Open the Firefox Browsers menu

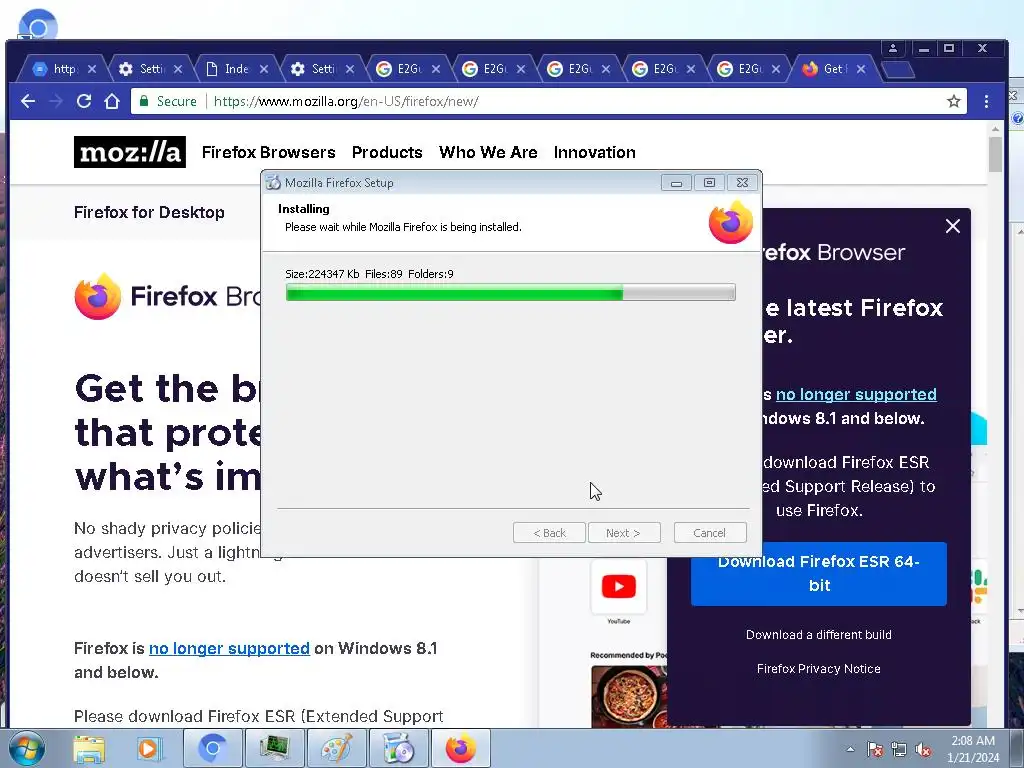pyautogui.click(x=268, y=152)
